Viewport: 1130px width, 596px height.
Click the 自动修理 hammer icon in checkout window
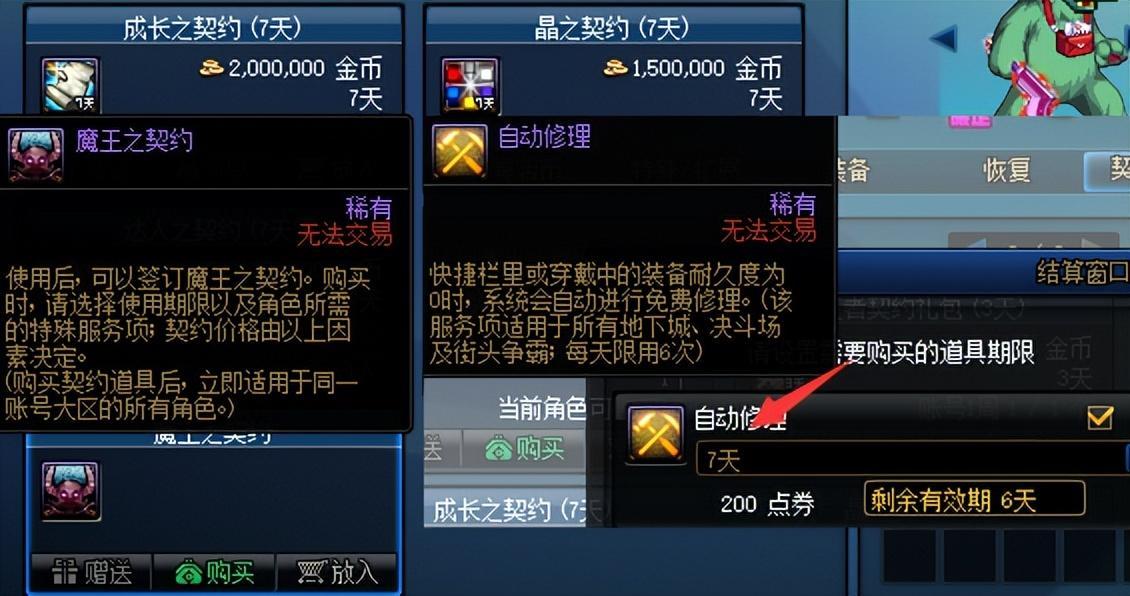[656, 433]
